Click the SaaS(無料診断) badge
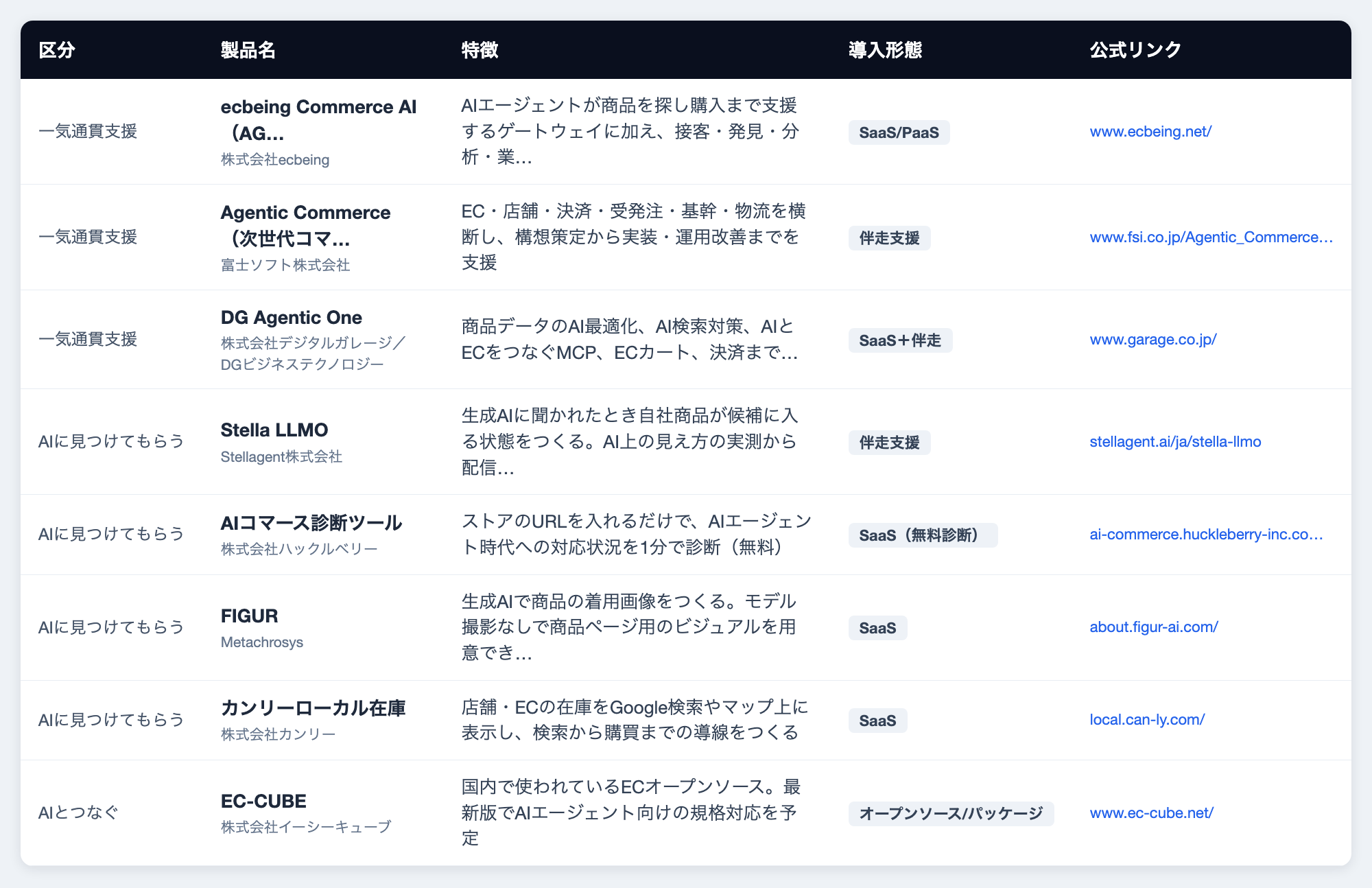The image size is (1372, 888). click(x=923, y=535)
